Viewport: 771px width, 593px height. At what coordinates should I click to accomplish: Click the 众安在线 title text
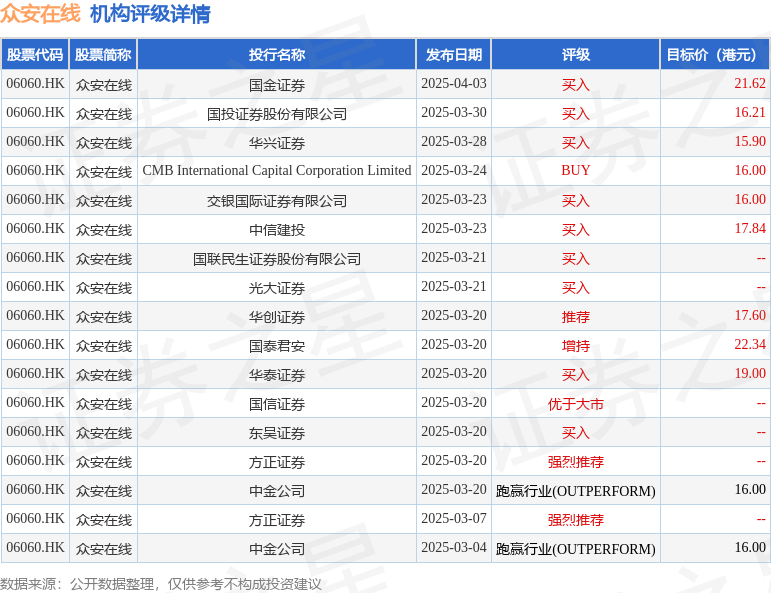40,13
